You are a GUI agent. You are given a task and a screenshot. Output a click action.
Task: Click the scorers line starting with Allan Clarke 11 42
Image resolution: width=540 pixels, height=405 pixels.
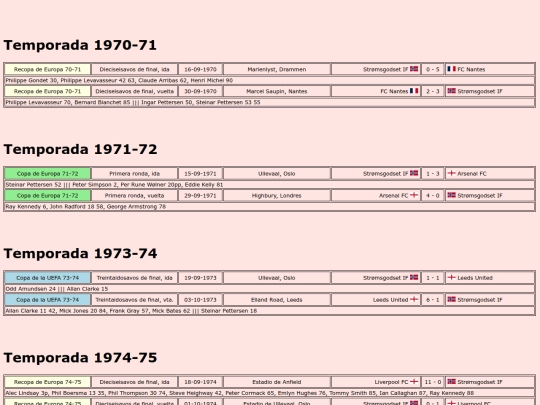tap(270, 311)
